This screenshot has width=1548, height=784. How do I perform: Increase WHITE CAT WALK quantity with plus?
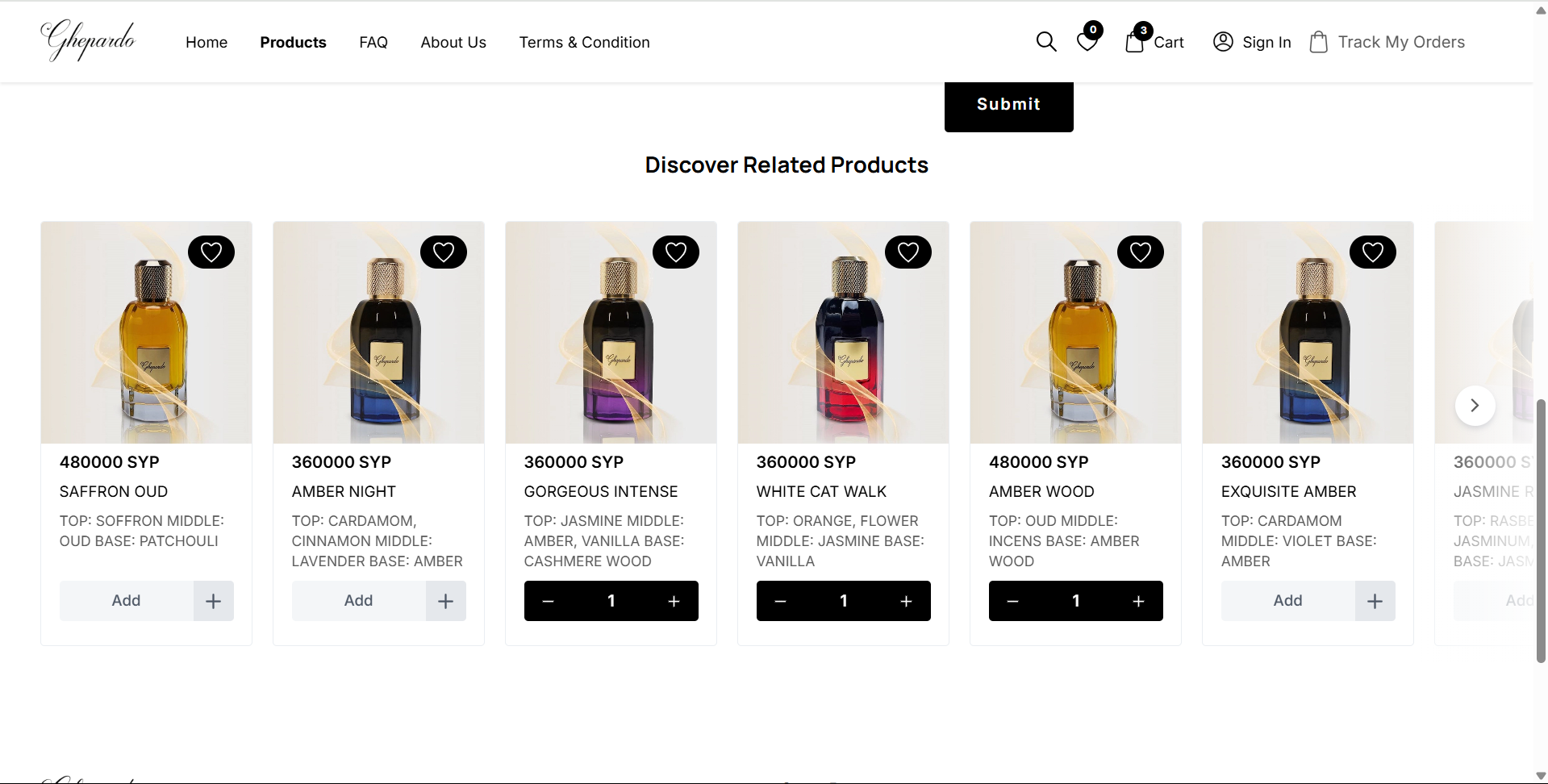click(907, 601)
